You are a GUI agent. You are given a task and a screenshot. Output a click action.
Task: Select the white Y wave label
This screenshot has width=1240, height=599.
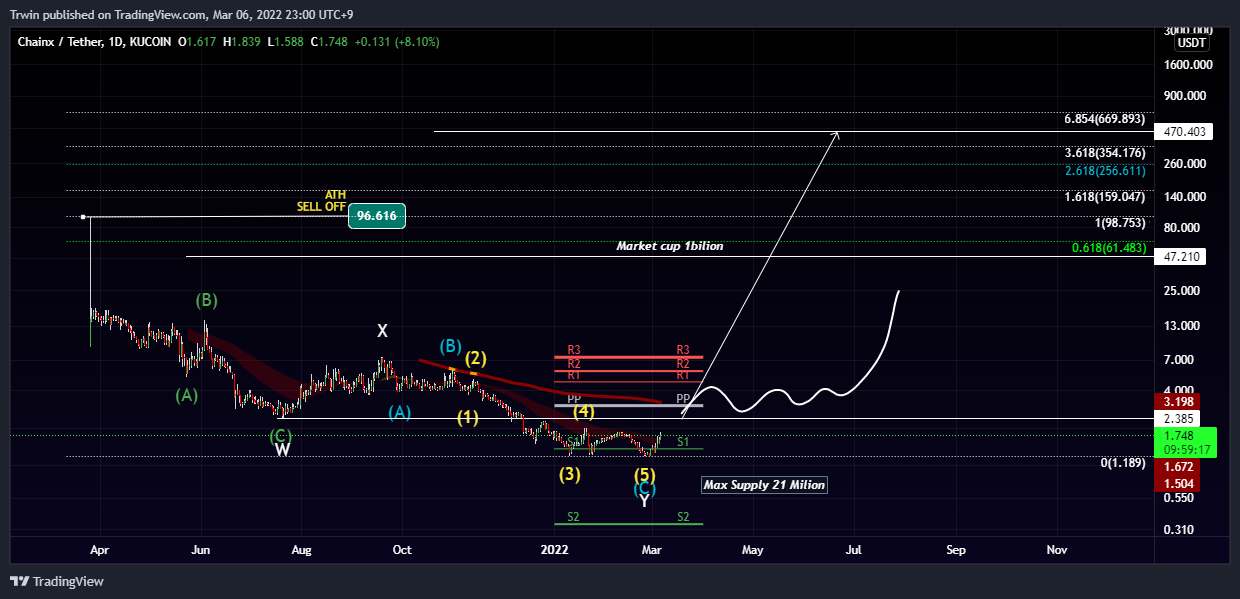point(645,501)
